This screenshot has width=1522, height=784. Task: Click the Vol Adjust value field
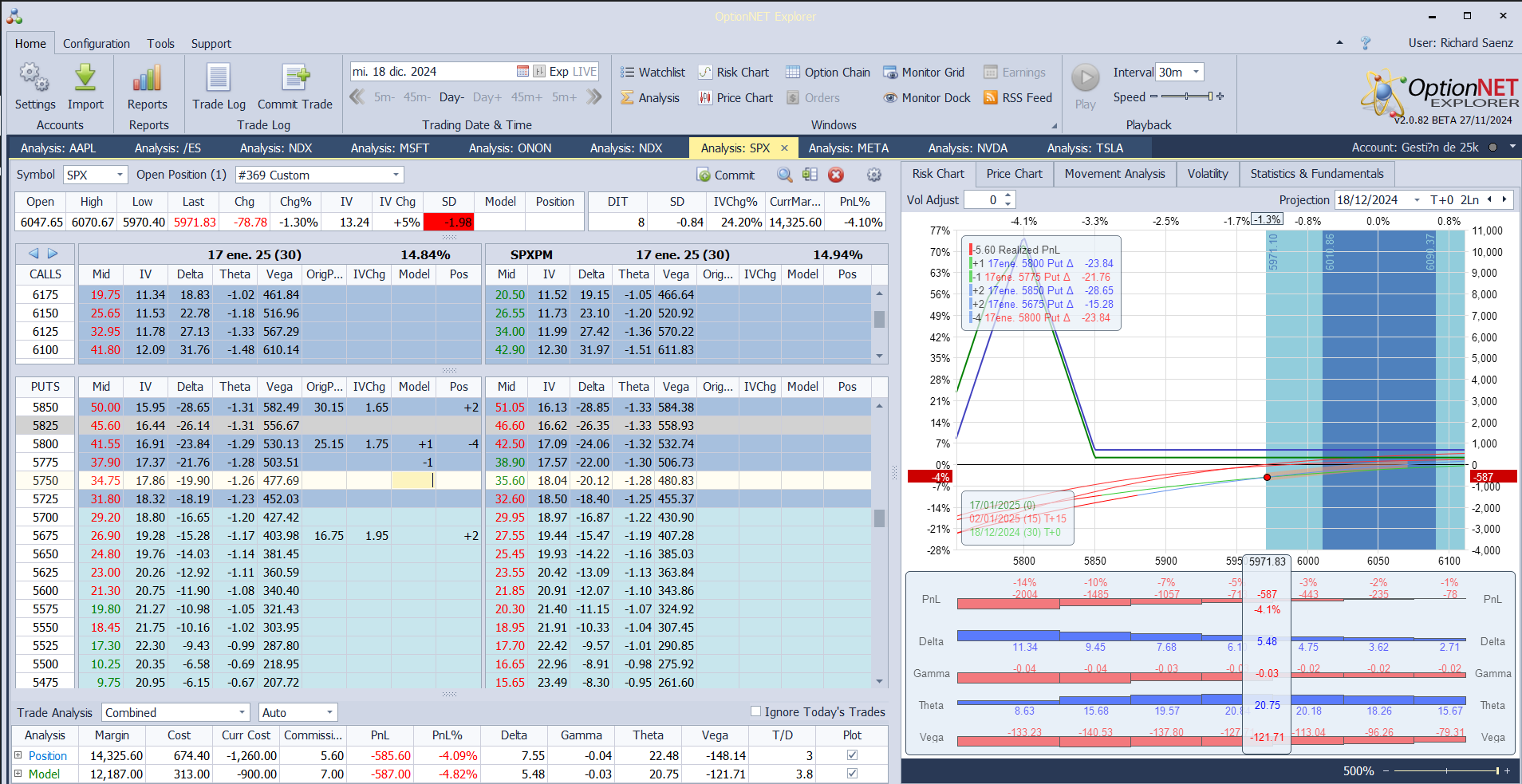983,200
